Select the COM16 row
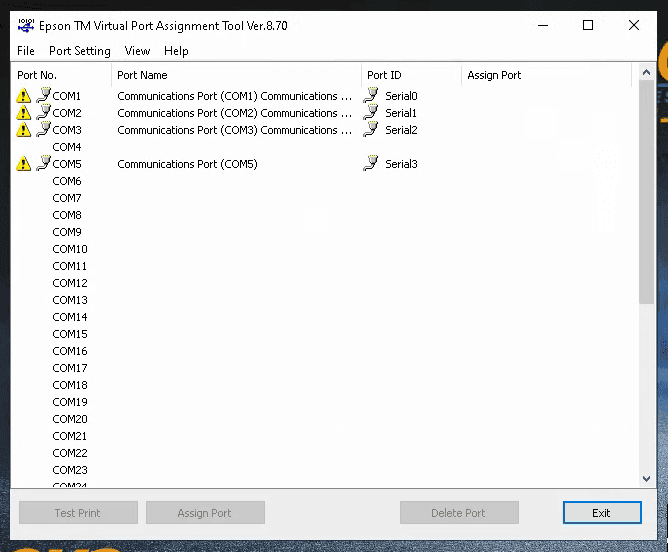 tap(322, 351)
